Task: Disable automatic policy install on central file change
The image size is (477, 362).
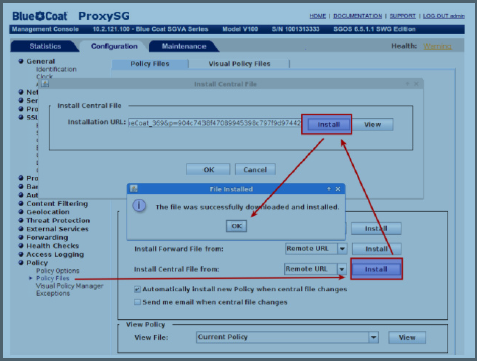Action: tap(137, 289)
